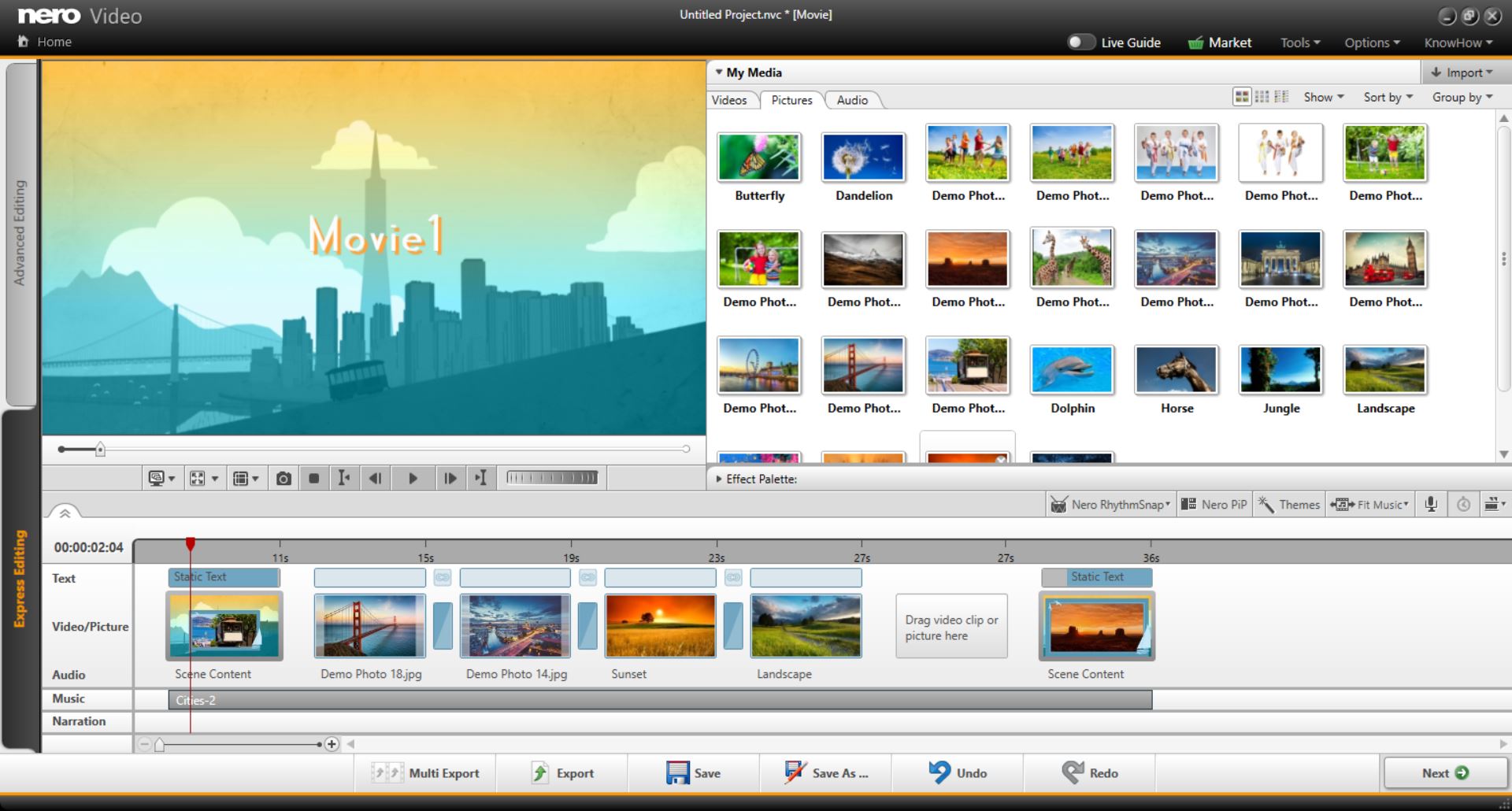The height and width of the screenshot is (811, 1512).
Task: Open the Group by dropdown
Action: (1462, 97)
